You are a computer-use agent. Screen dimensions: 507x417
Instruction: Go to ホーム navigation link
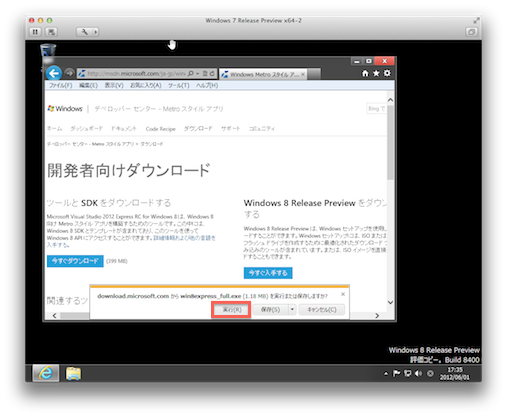[54, 129]
